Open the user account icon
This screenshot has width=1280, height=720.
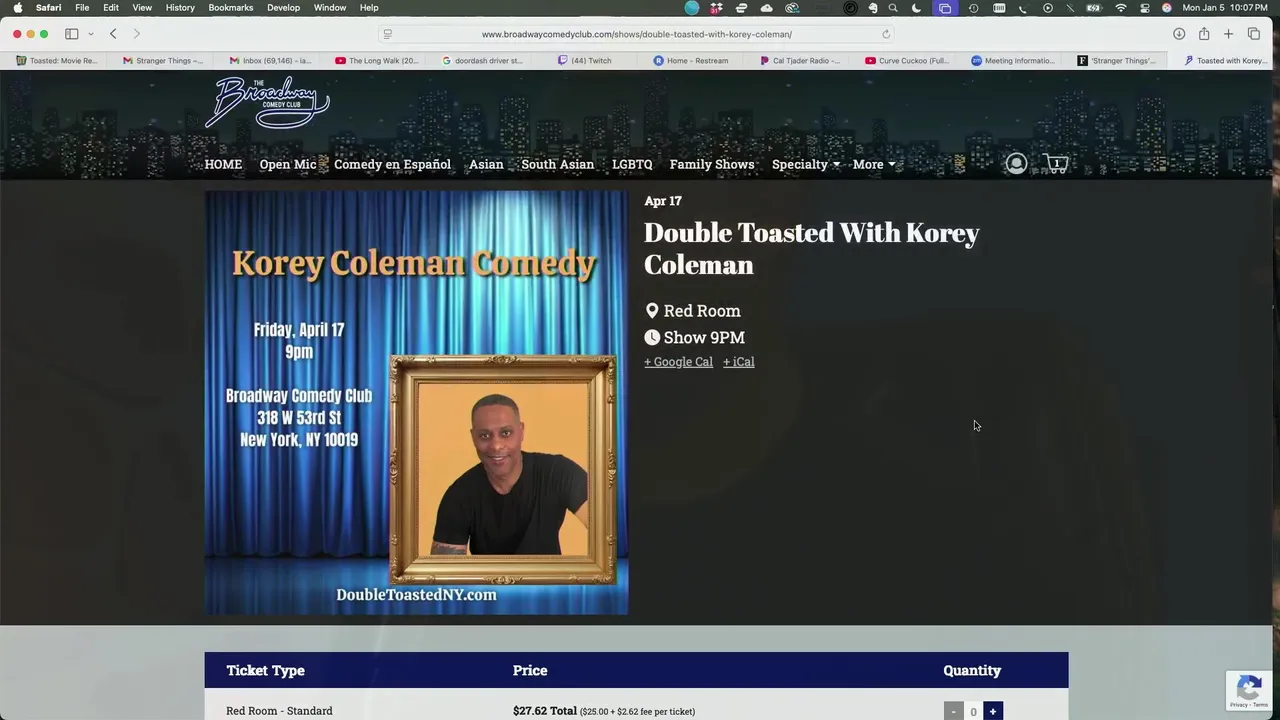(1016, 163)
